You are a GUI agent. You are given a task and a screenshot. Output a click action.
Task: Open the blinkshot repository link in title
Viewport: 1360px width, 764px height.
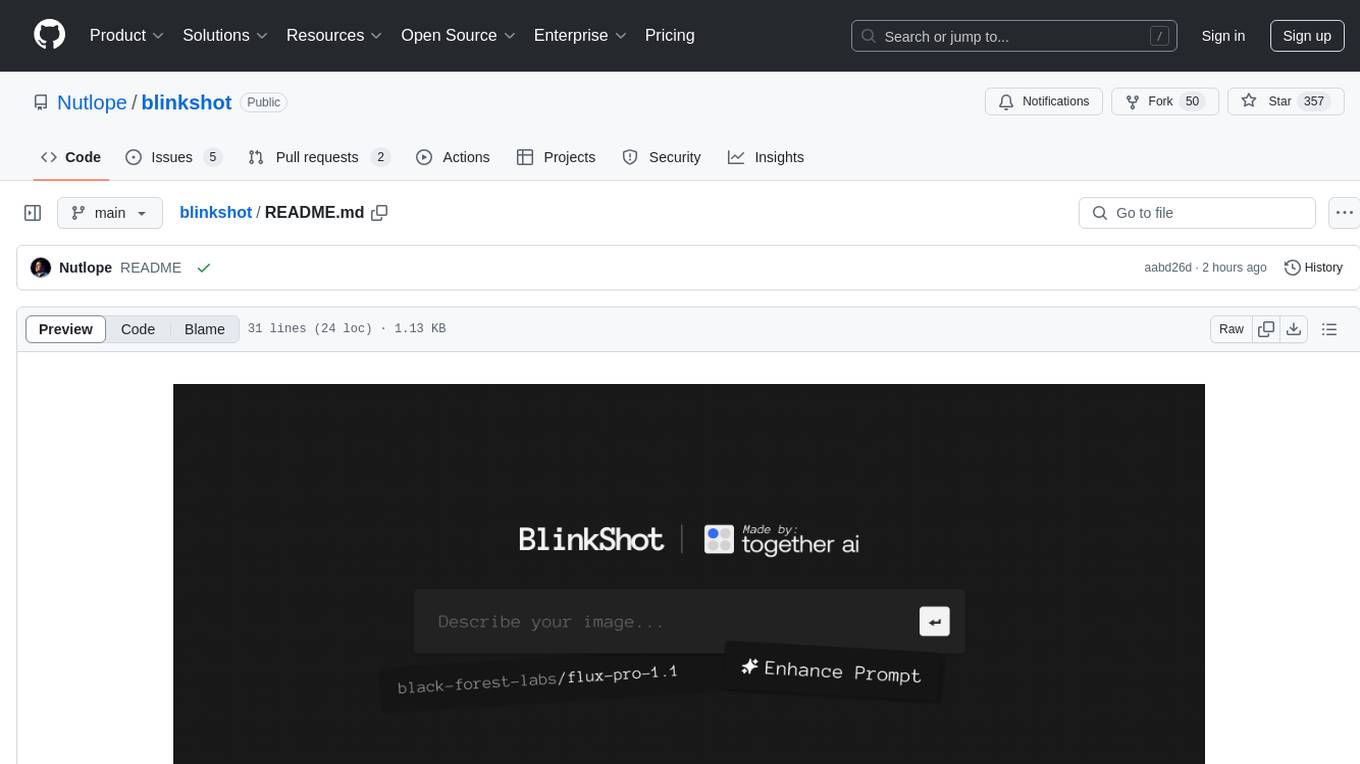click(x=186, y=102)
